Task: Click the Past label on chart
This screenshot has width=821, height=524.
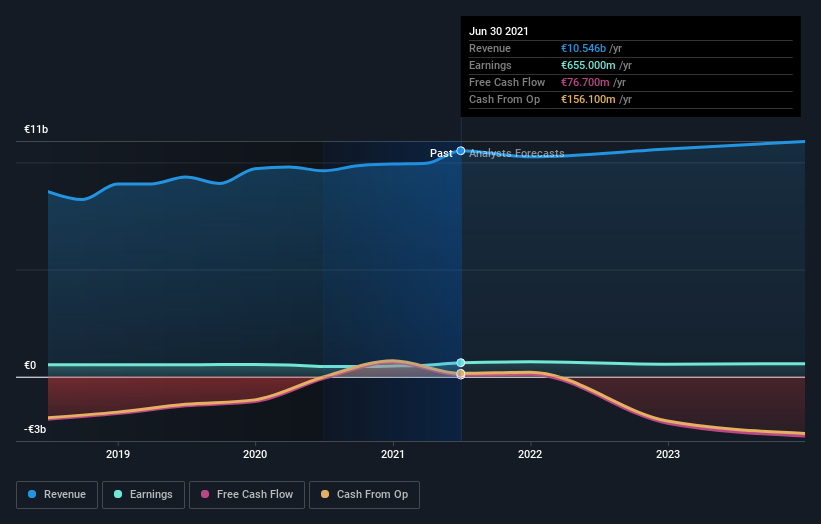Action: tap(441, 153)
